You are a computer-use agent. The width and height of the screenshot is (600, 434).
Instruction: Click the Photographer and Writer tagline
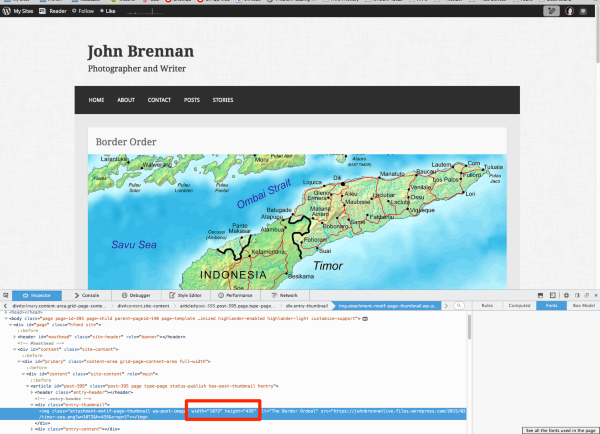pyautogui.click(x=137, y=69)
